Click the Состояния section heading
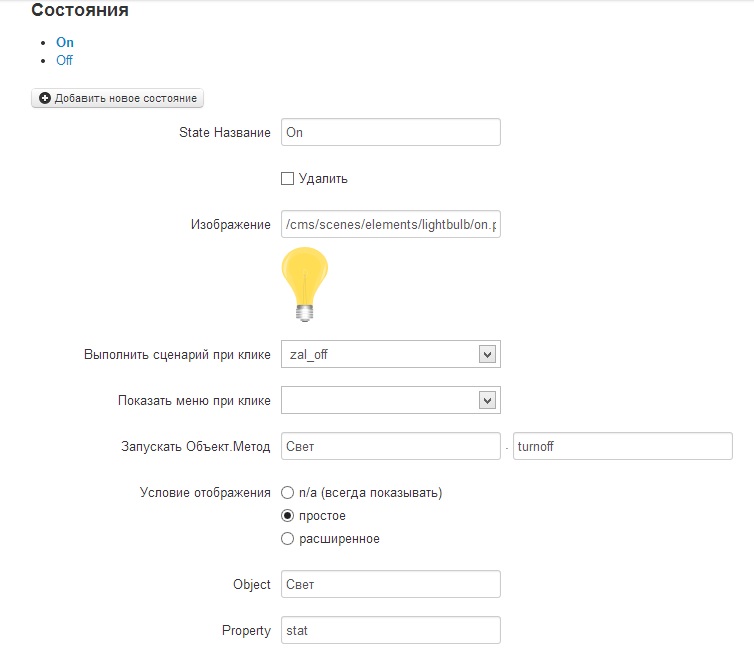Screen dimensions: 754x654 (x=80, y=12)
